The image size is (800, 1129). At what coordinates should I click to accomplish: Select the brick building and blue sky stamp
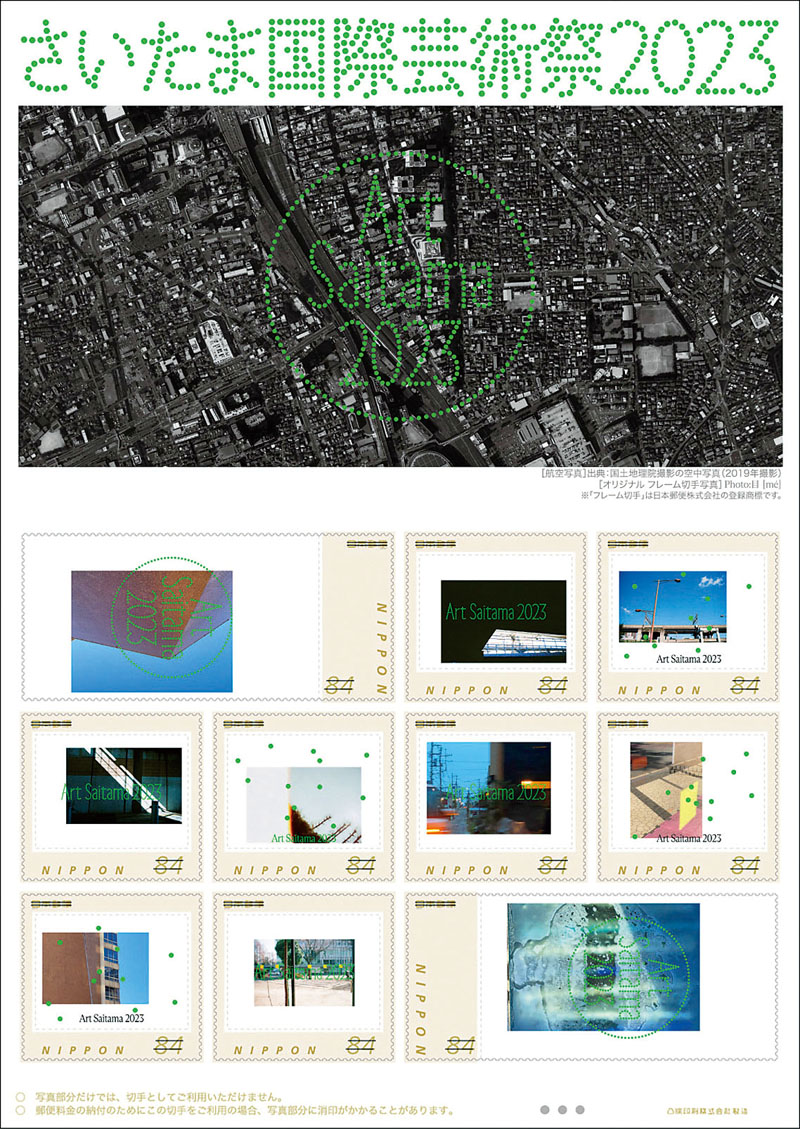[95, 968]
